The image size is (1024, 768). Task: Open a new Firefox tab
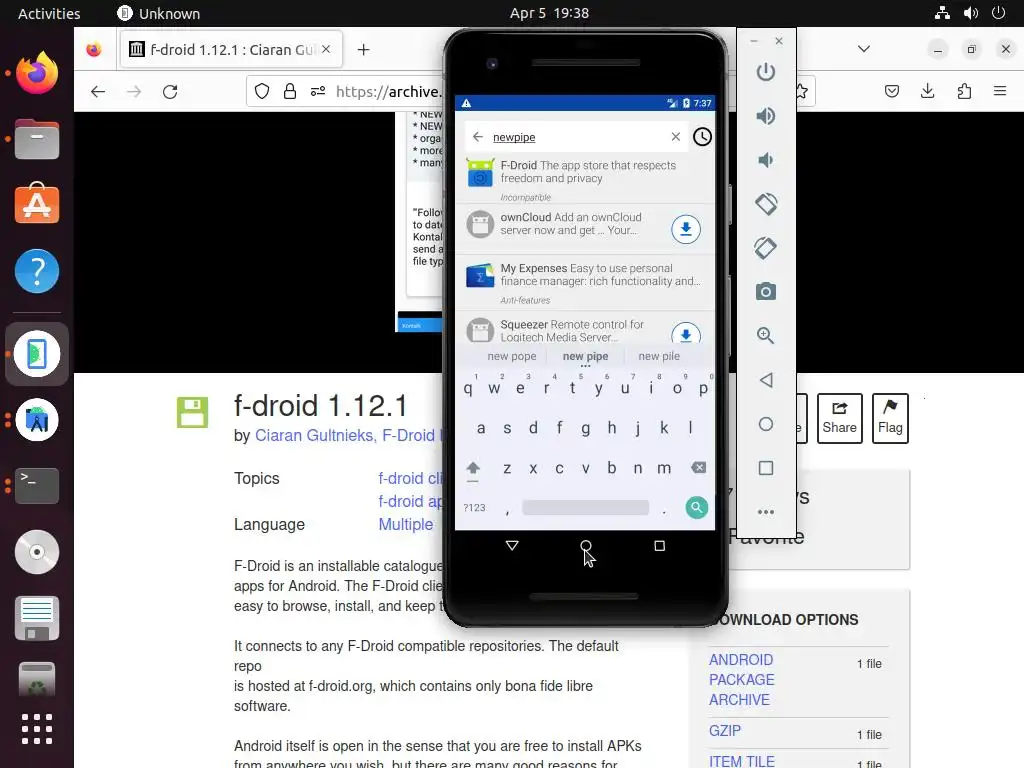pyautogui.click(x=364, y=50)
